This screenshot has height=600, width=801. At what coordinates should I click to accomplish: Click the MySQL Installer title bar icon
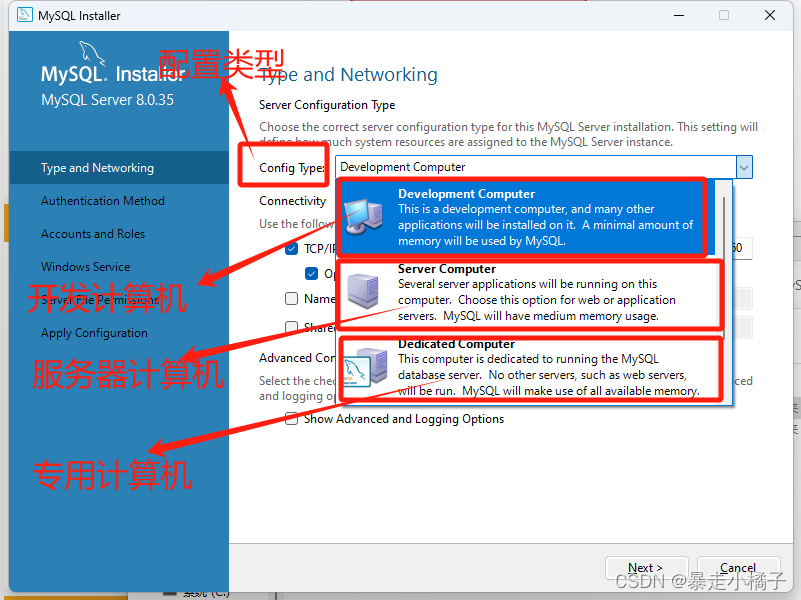pyautogui.click(x=25, y=15)
